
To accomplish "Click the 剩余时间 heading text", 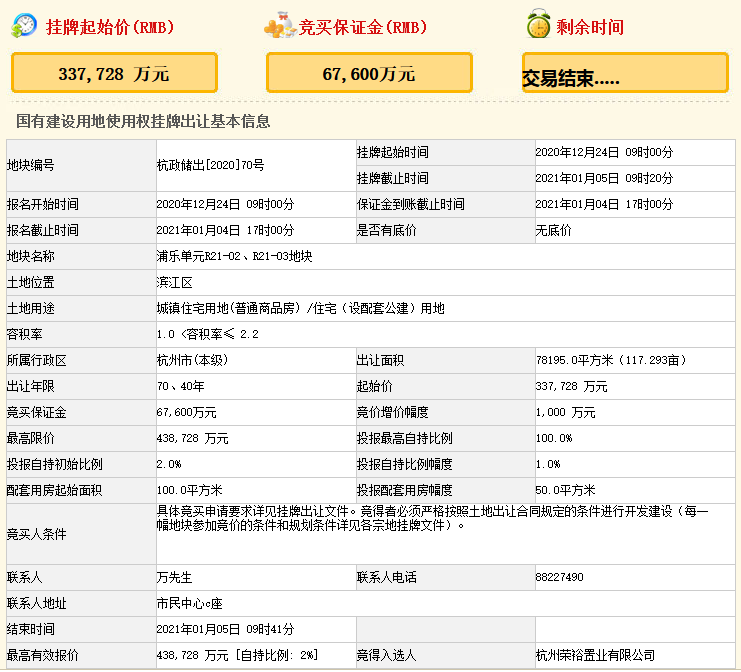I will pos(590,27).
